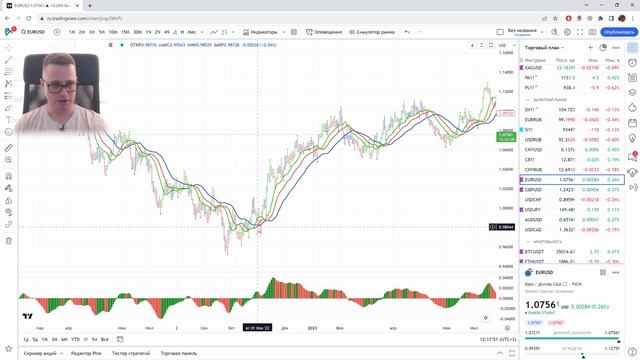Viewport: 640px width, 360px height.
Task: Switch to the monthly timeframe
Action: point(192,32)
